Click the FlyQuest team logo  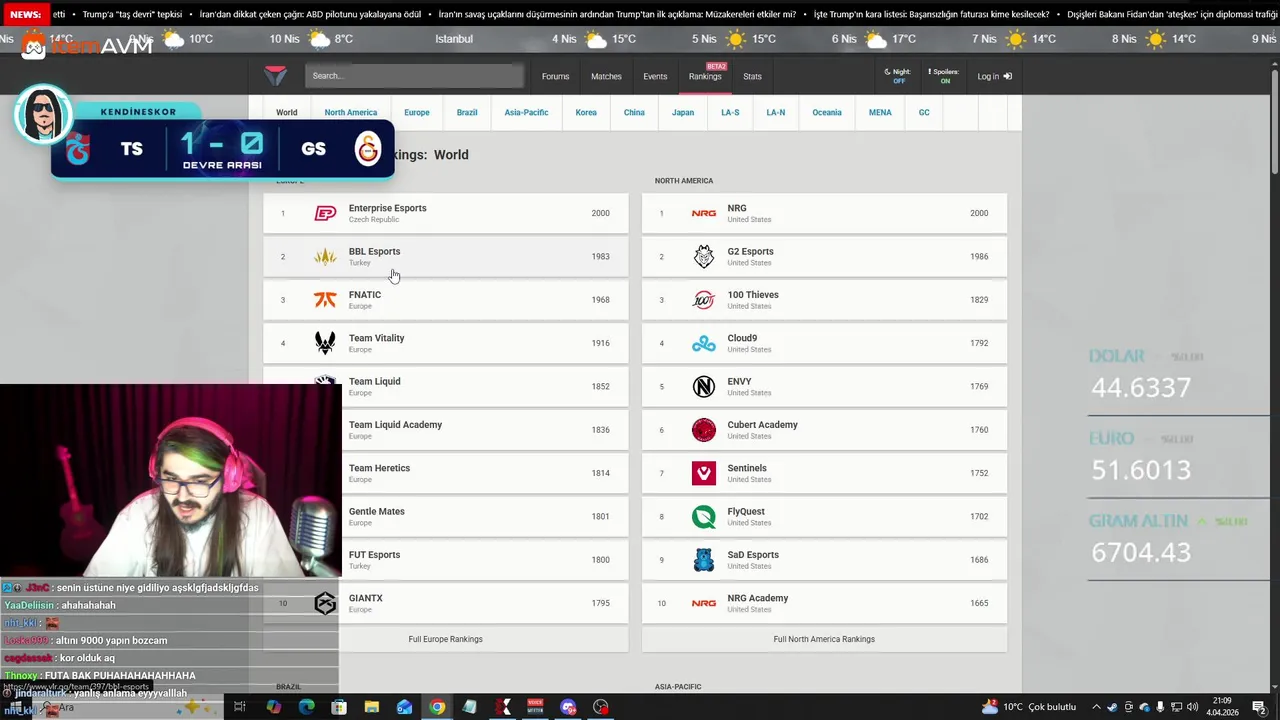click(704, 517)
